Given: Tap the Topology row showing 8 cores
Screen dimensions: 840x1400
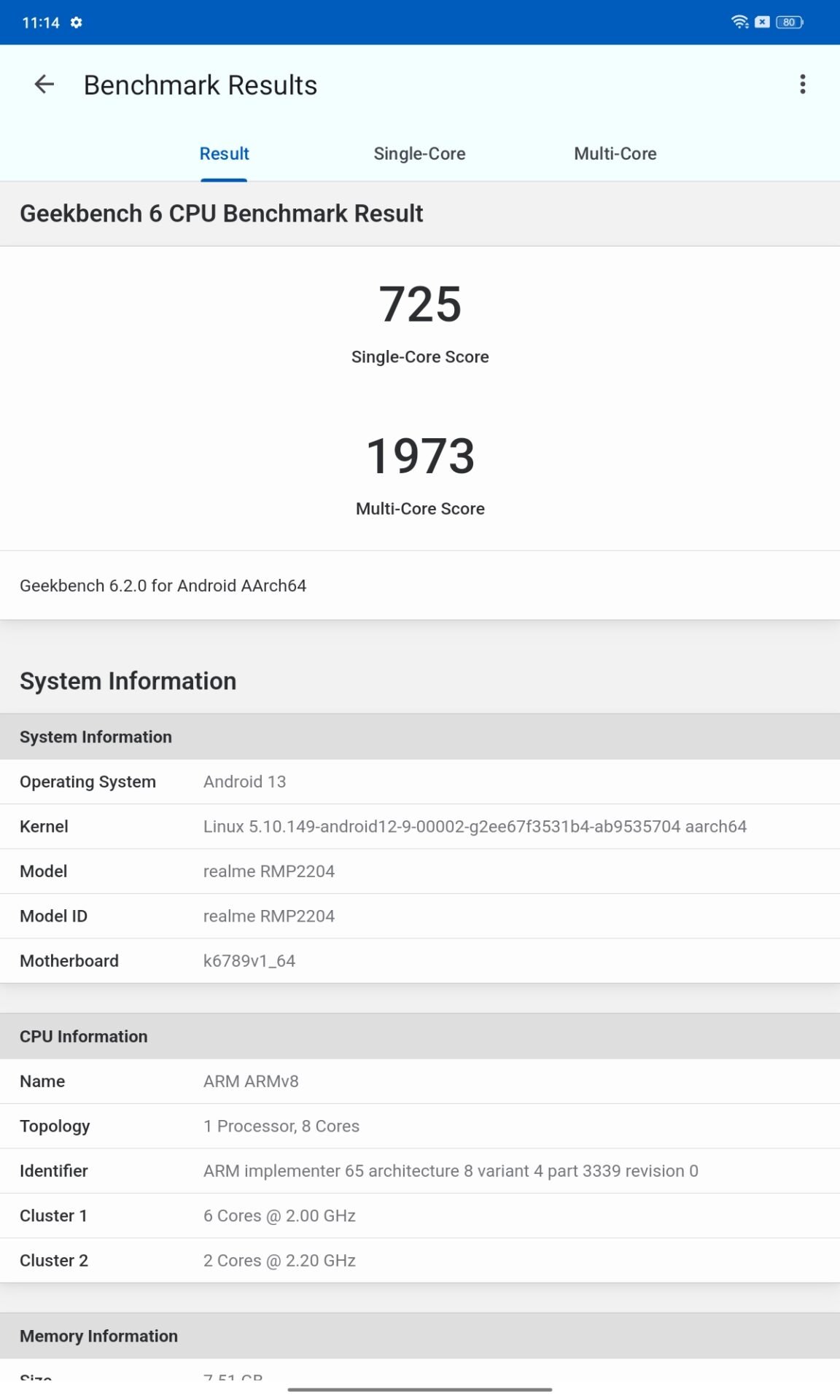Looking at the screenshot, I should tap(420, 1126).
